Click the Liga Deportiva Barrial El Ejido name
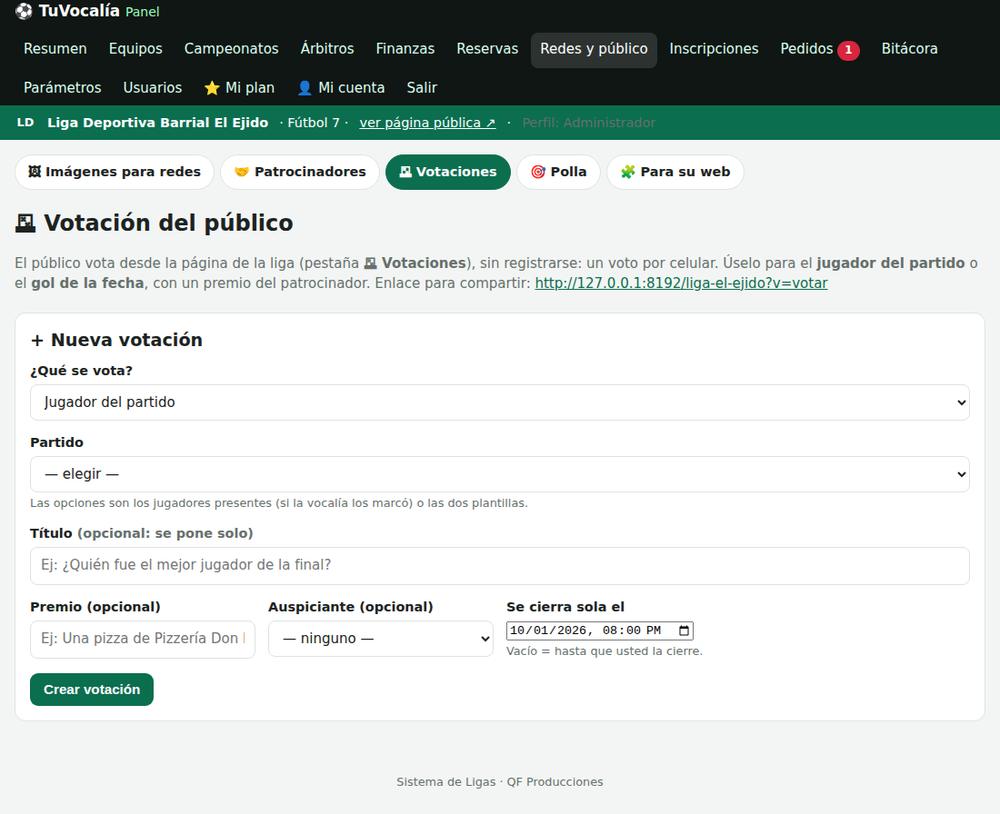Screen dimensions: 1000x814 158,122
